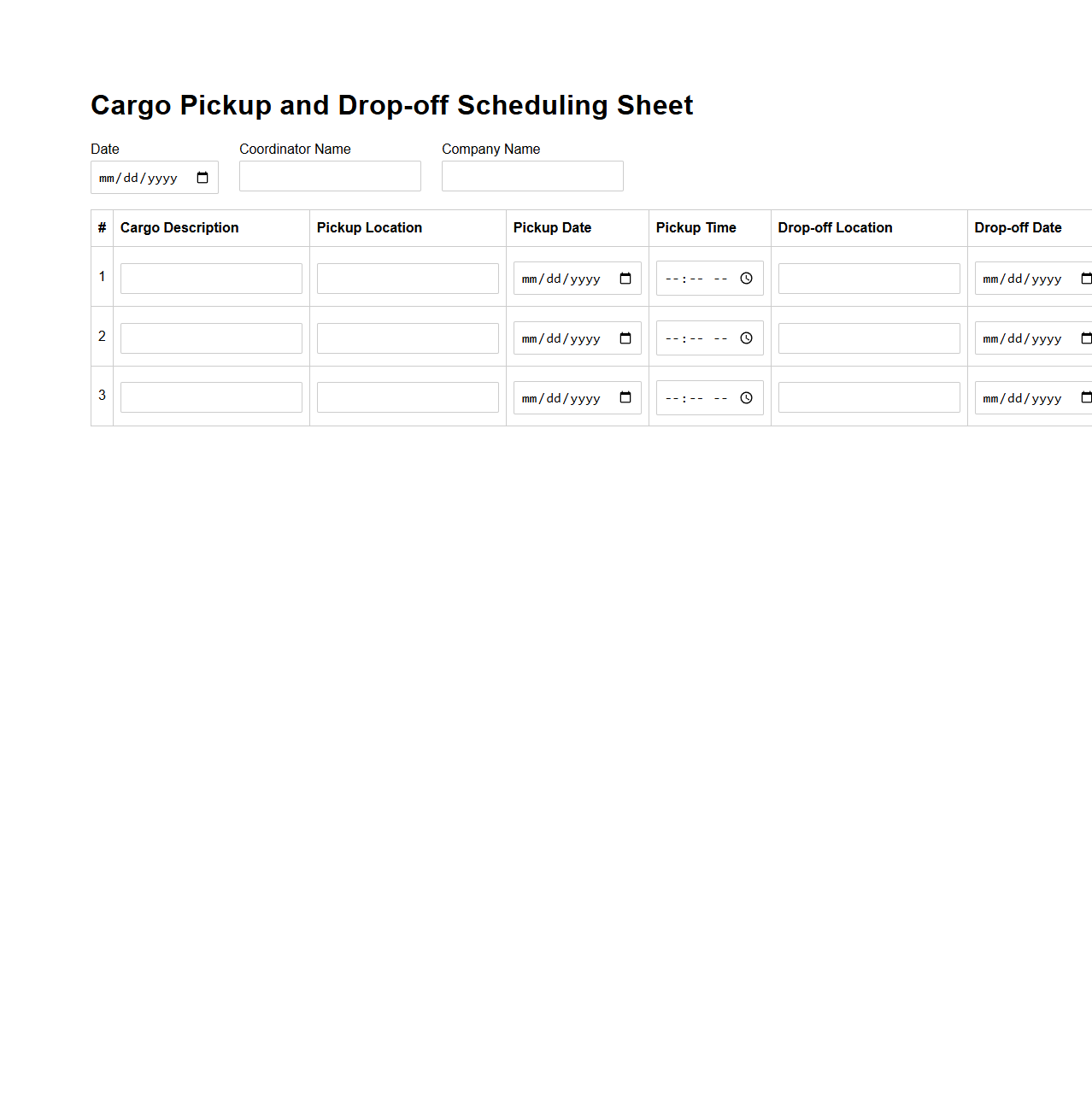Open the calendar icon for row 3 Drop-off Date
The height and width of the screenshot is (1098, 1092).
pos(1085,397)
